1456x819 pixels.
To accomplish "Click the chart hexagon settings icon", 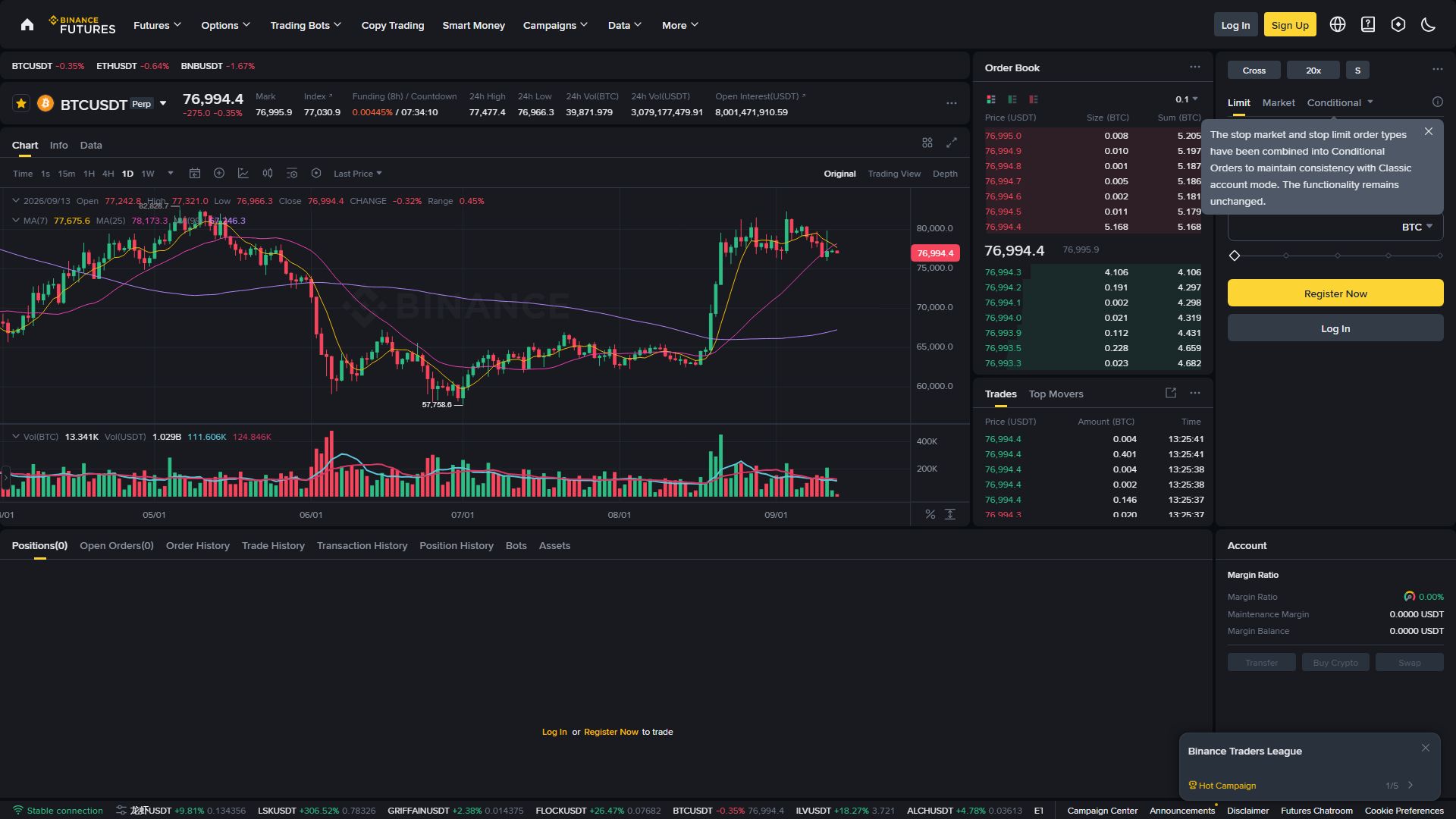I will pos(316,174).
